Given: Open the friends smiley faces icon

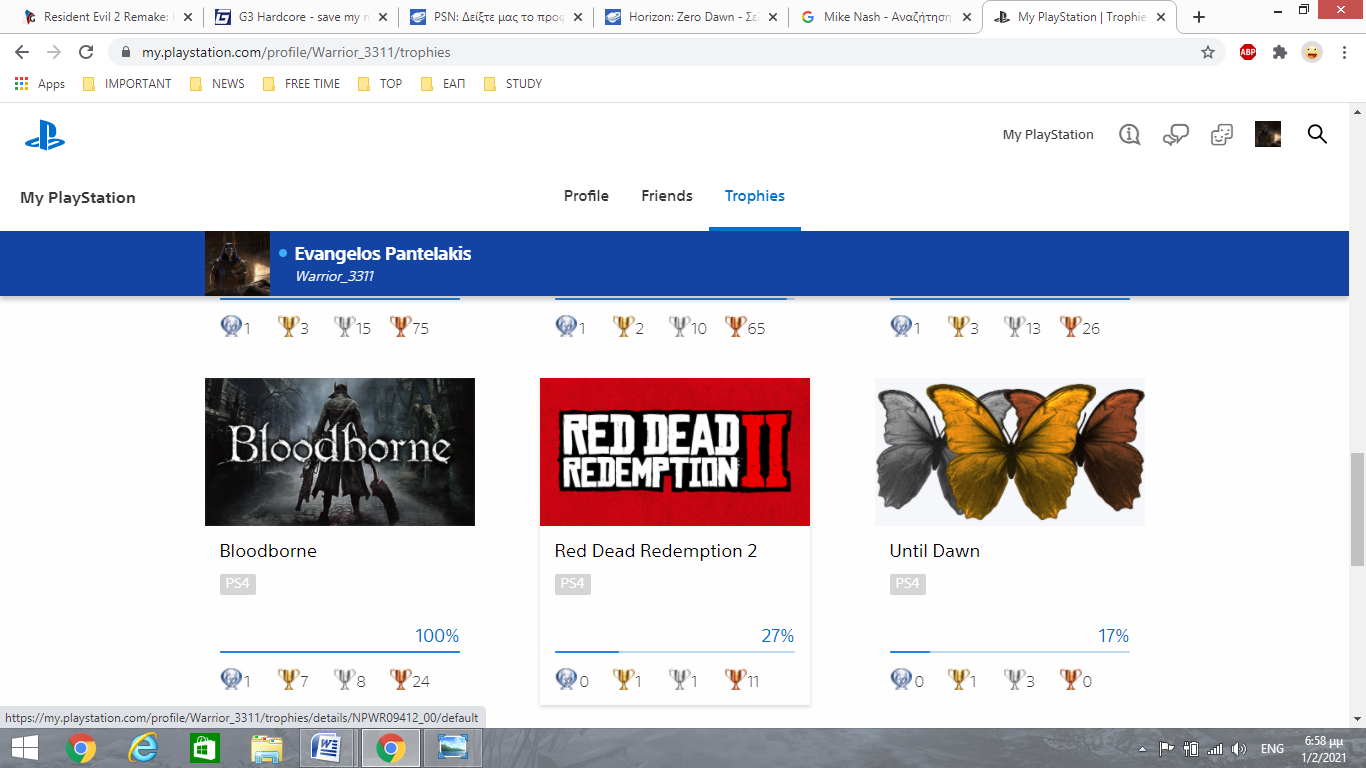Looking at the screenshot, I should [1221, 135].
